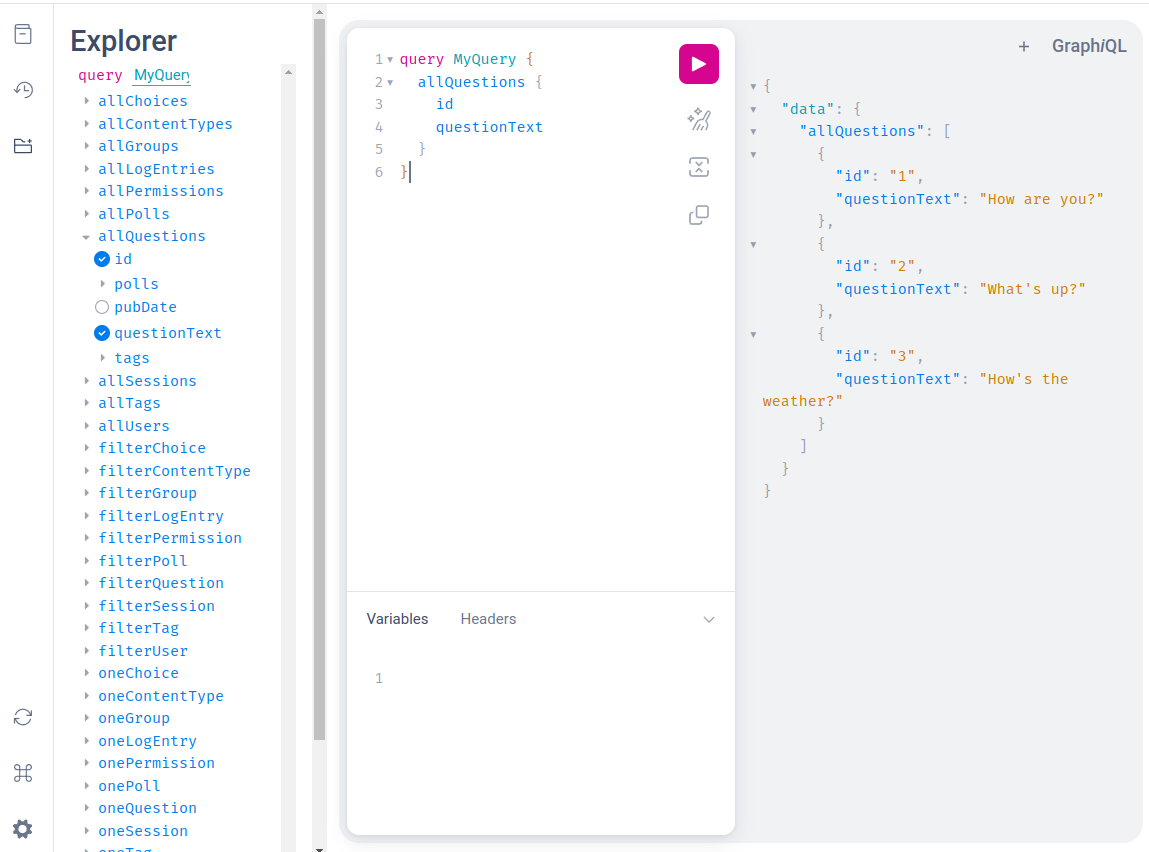Open settings gear icon
Viewport: 1149px width, 852px height.
coord(23,829)
